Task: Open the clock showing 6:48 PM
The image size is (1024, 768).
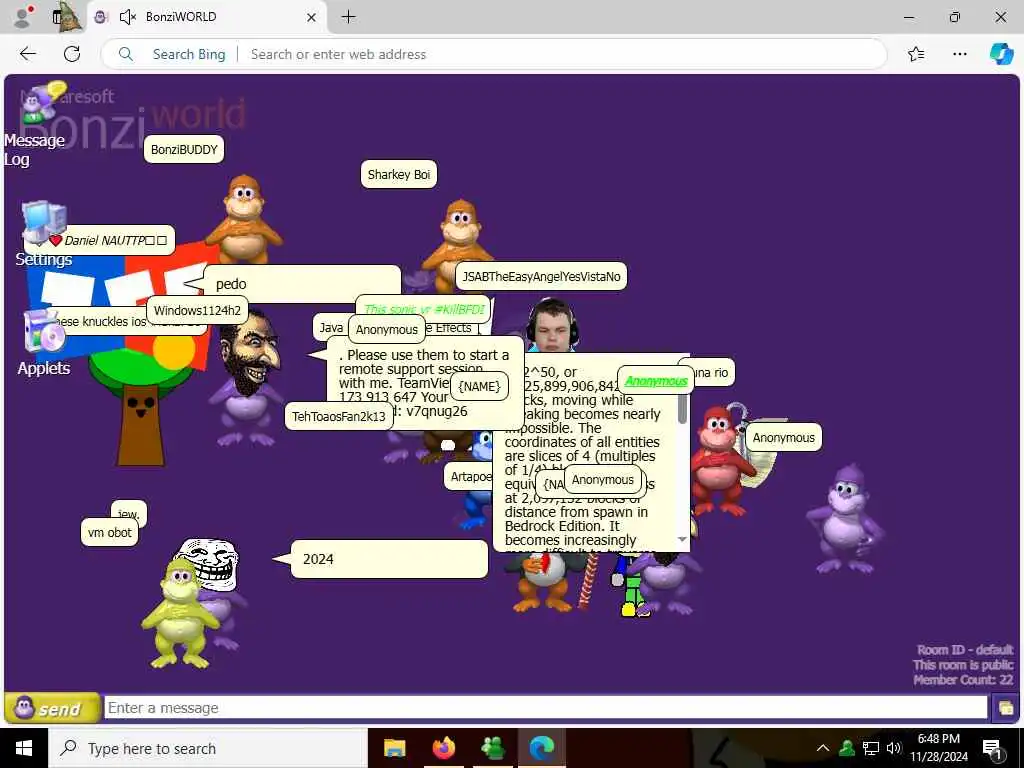Action: point(939,748)
